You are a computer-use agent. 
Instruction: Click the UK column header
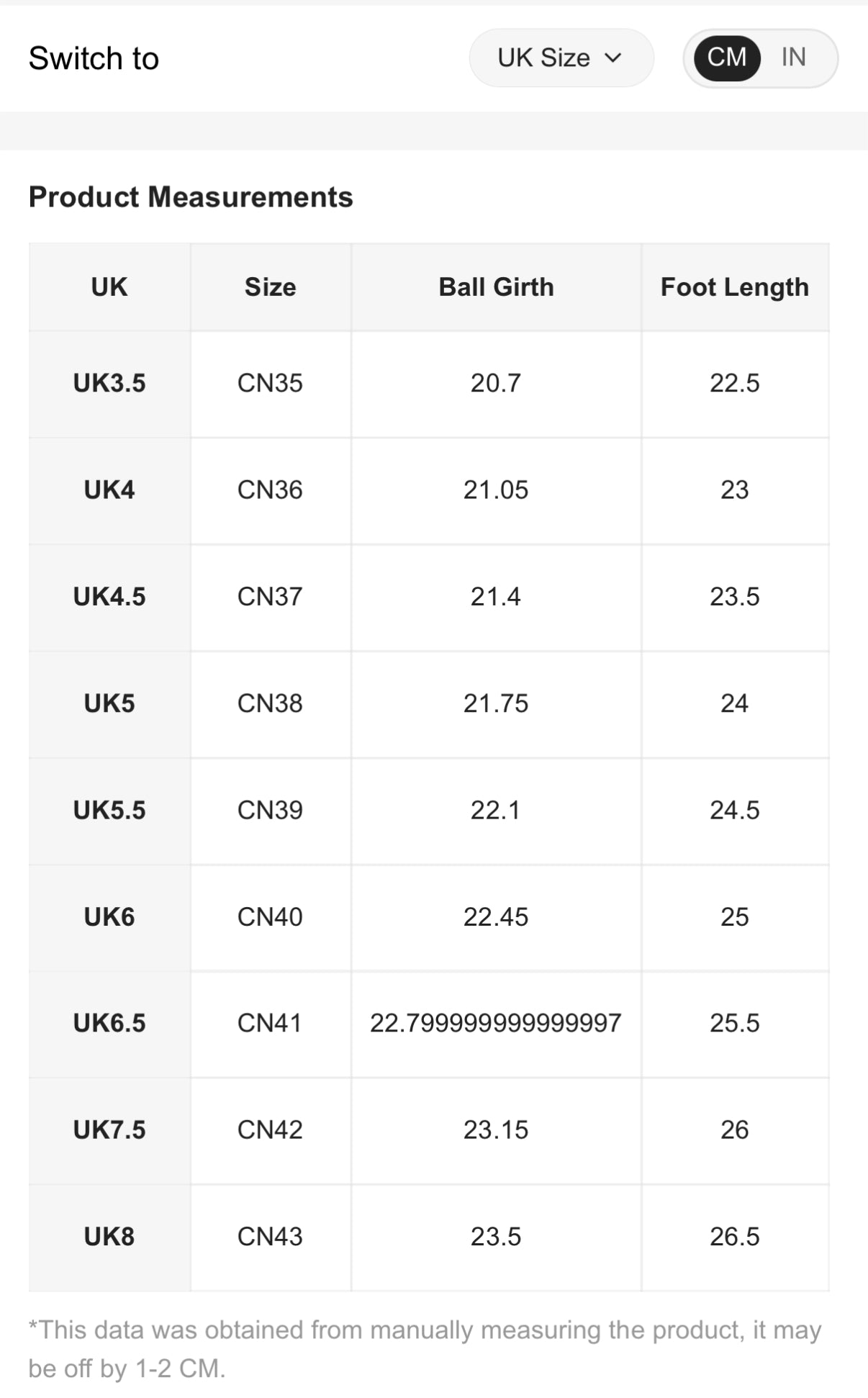point(109,287)
